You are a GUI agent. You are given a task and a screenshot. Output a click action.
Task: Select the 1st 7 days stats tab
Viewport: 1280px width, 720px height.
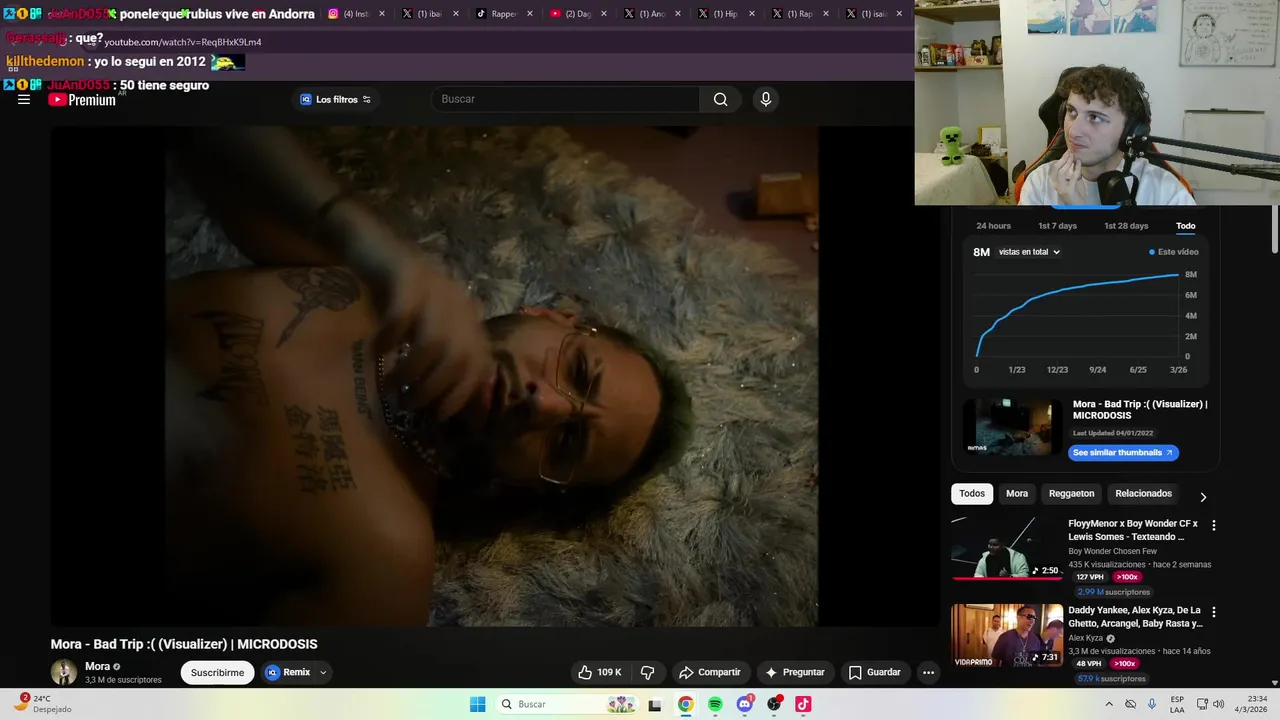1057,226
